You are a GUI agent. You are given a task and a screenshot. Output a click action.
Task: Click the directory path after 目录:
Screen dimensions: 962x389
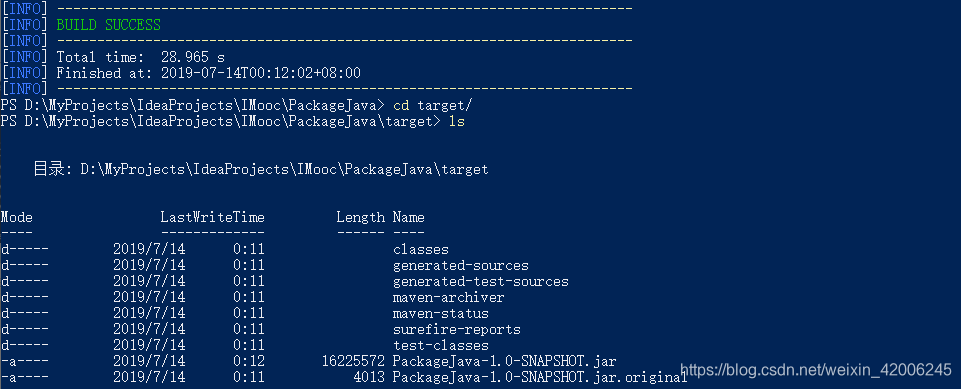(x=285, y=169)
